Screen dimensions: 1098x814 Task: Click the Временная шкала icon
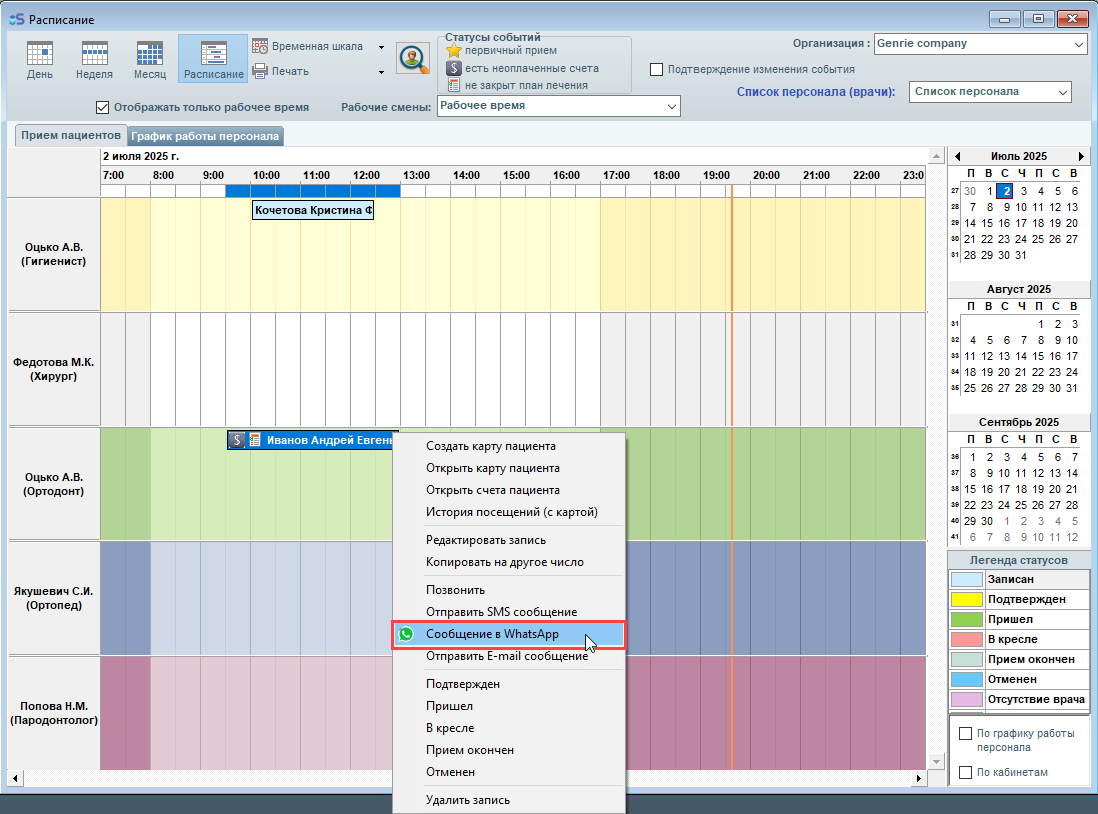coord(260,46)
